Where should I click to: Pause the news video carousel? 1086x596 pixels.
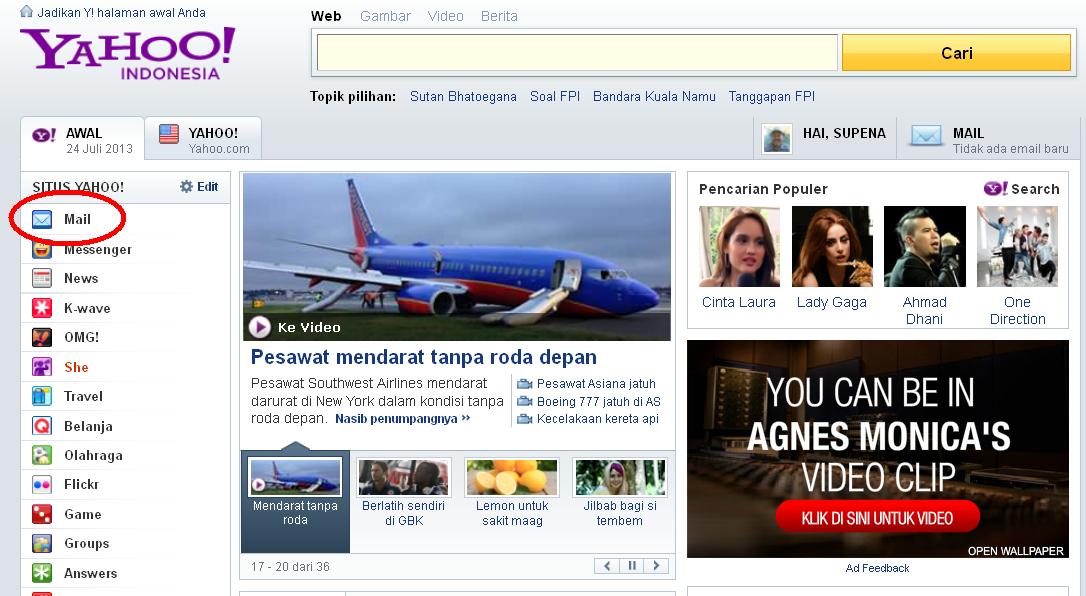click(x=631, y=565)
